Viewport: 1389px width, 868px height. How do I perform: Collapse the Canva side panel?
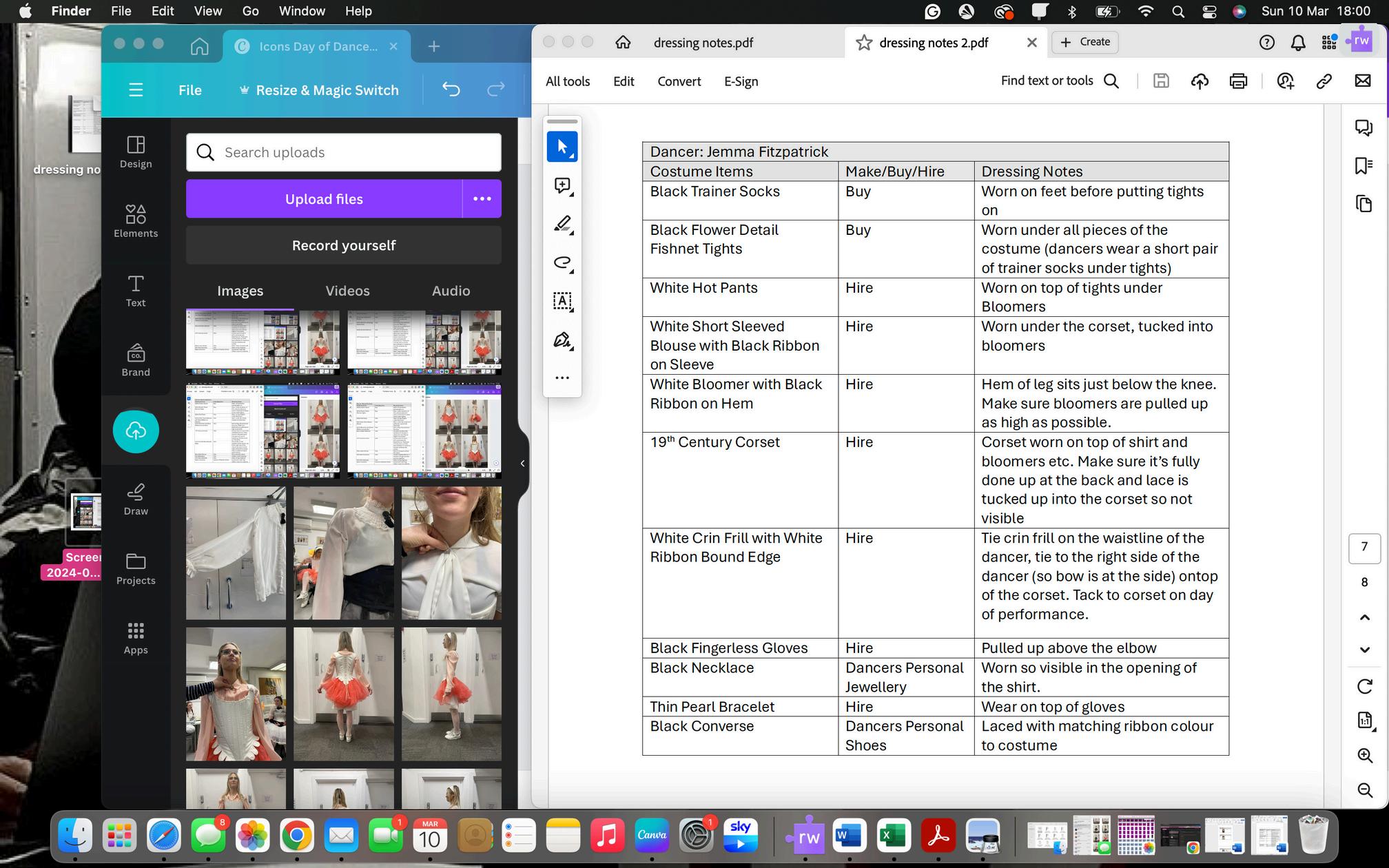pos(522,464)
